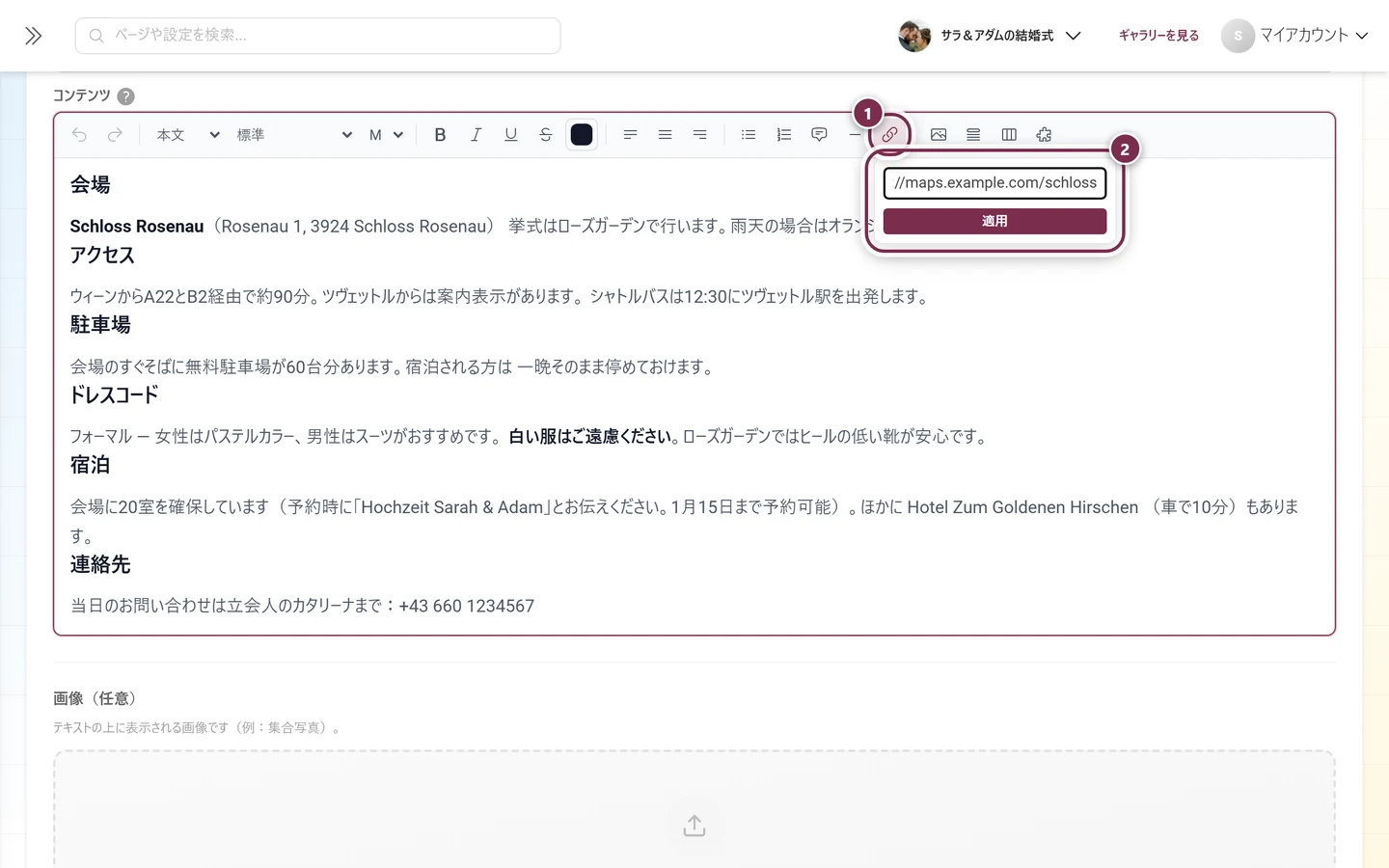Click the image upload drop area

point(694,810)
